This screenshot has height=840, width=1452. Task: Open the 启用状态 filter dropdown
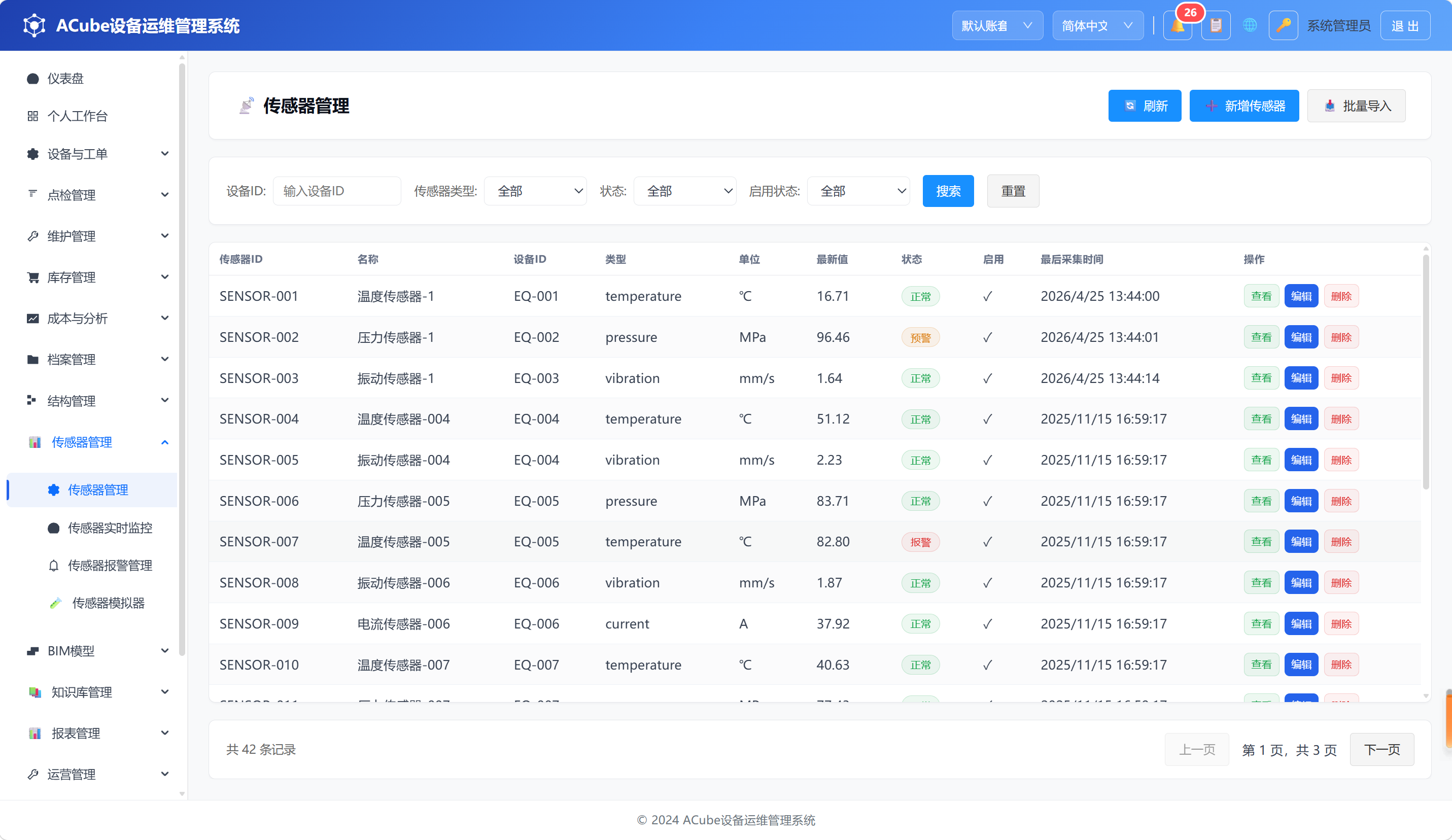(858, 191)
